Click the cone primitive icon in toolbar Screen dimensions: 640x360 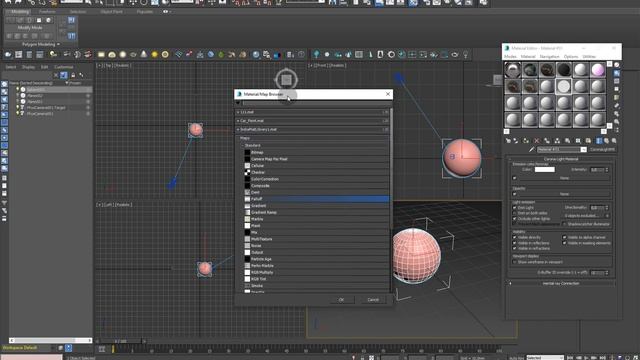point(144,54)
